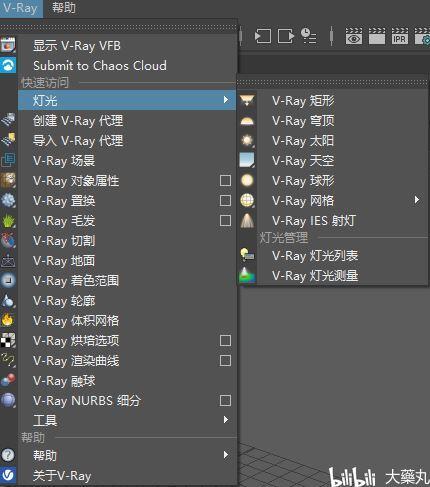Click the IPR render clapperboard icon

point(399,36)
